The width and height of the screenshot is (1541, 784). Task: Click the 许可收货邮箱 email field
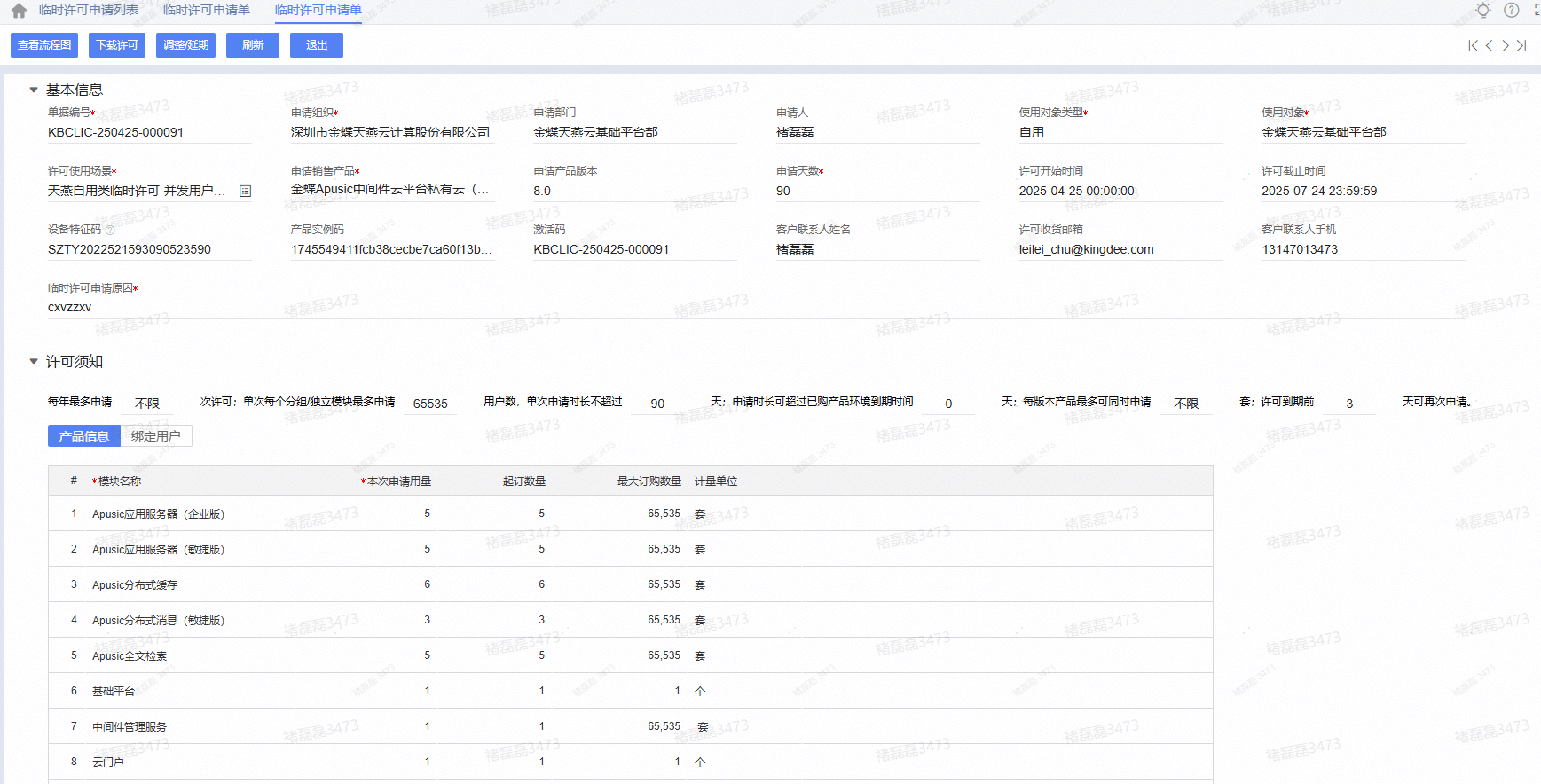1120,249
